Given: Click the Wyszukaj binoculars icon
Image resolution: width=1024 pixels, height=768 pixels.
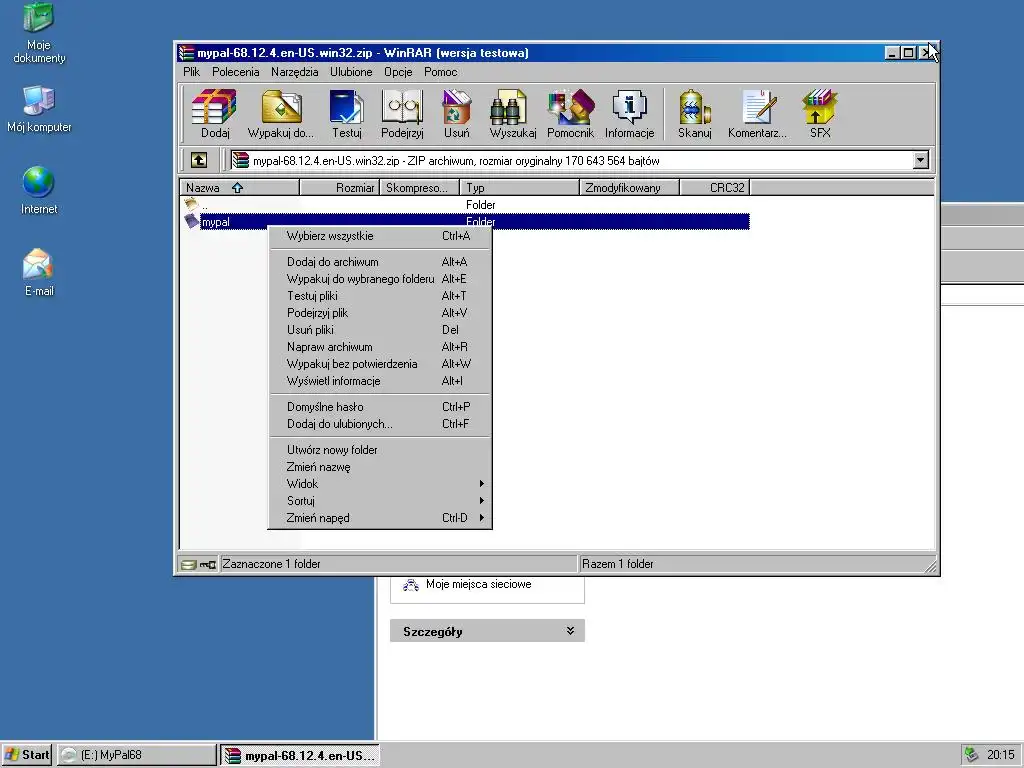Looking at the screenshot, I should tap(513, 114).
